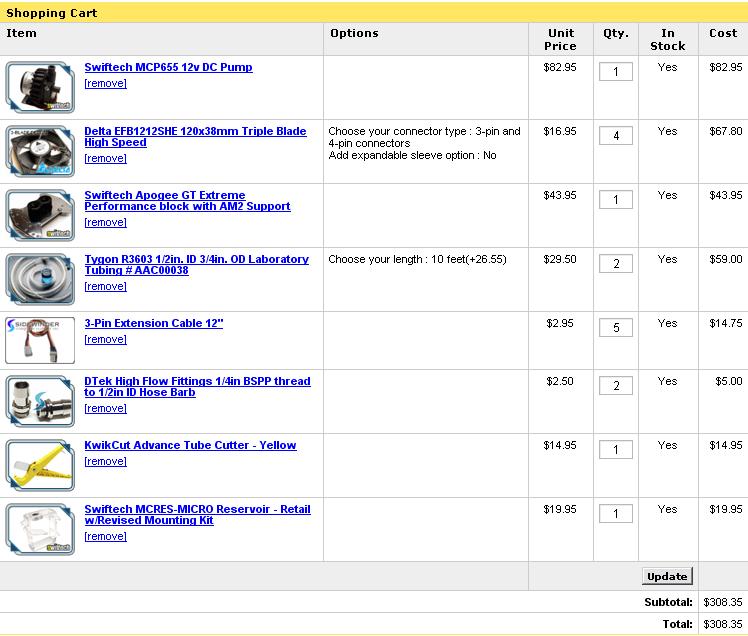Open Swiftech MCP655 12v DC Pump link
Image resolution: width=748 pixels, height=636 pixels.
(x=168, y=67)
